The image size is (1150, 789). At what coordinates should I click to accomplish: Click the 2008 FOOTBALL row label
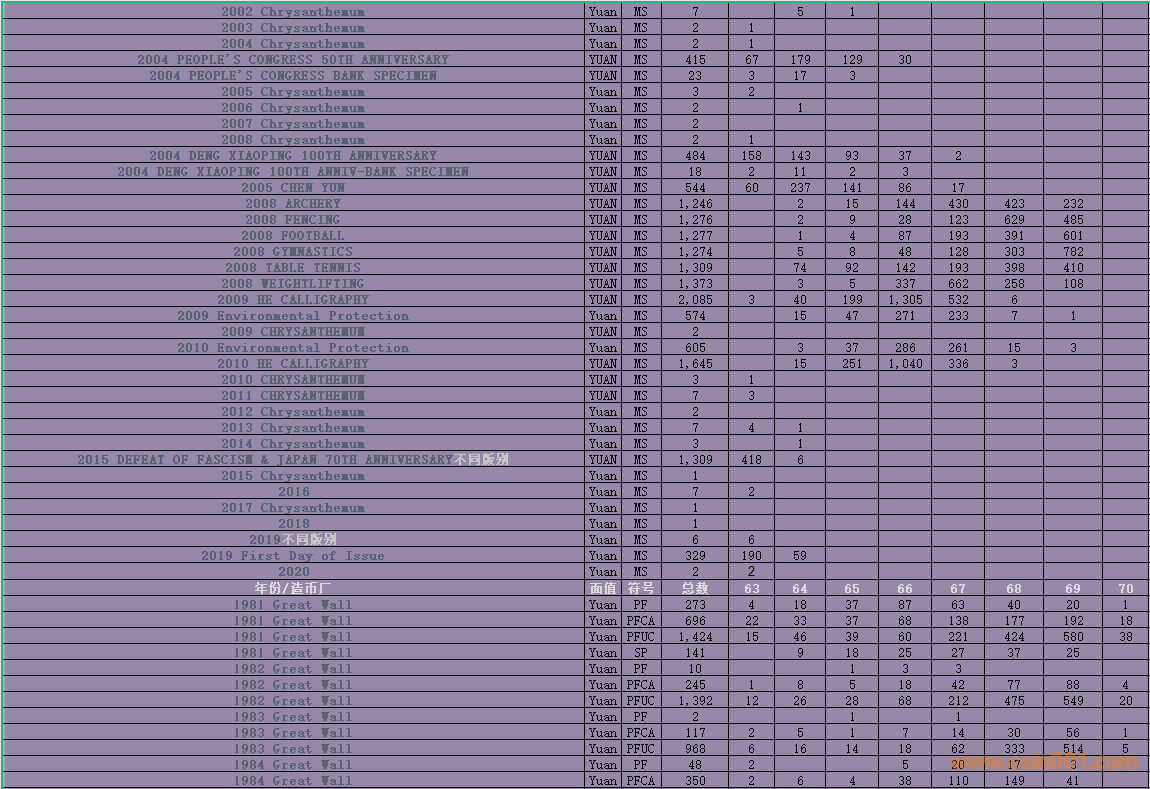[292, 236]
